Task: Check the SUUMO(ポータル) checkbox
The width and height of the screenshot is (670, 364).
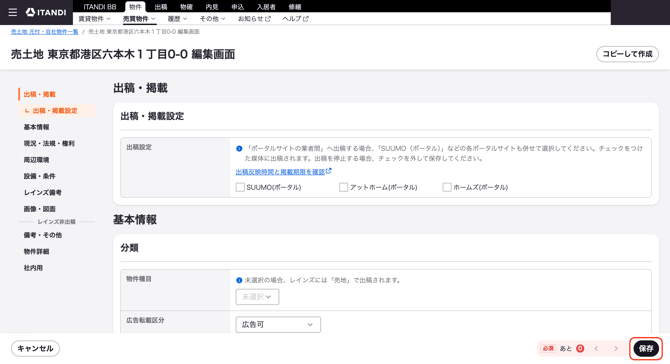Action: 240,187
